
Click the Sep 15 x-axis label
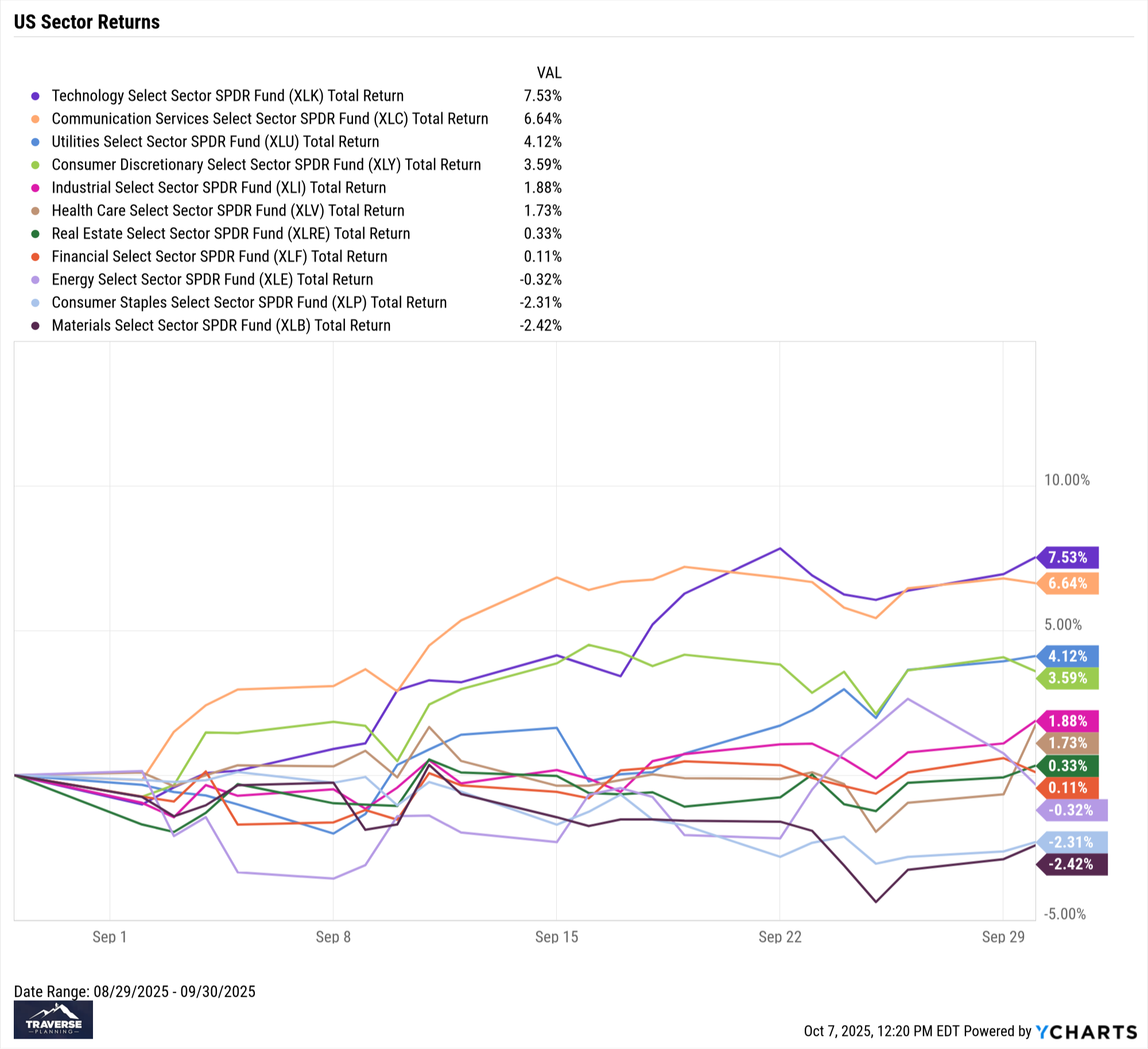[556, 937]
